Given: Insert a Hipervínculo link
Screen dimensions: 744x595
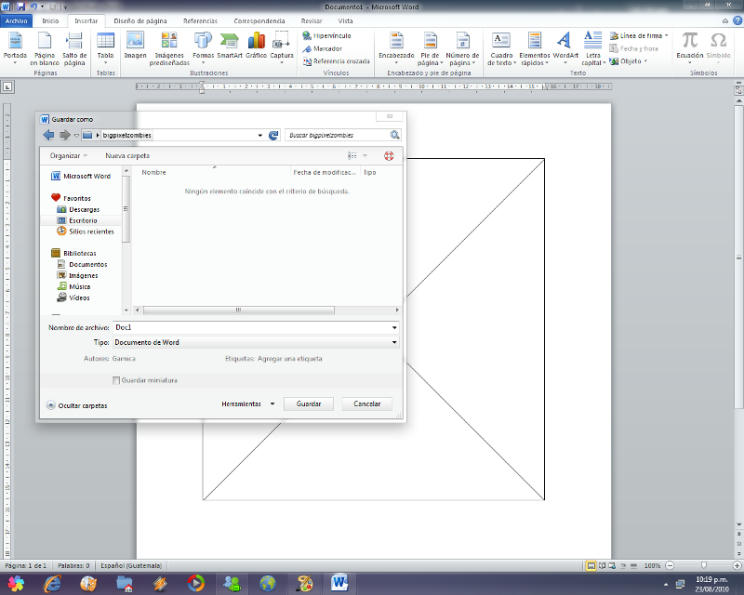Looking at the screenshot, I should (x=327, y=36).
